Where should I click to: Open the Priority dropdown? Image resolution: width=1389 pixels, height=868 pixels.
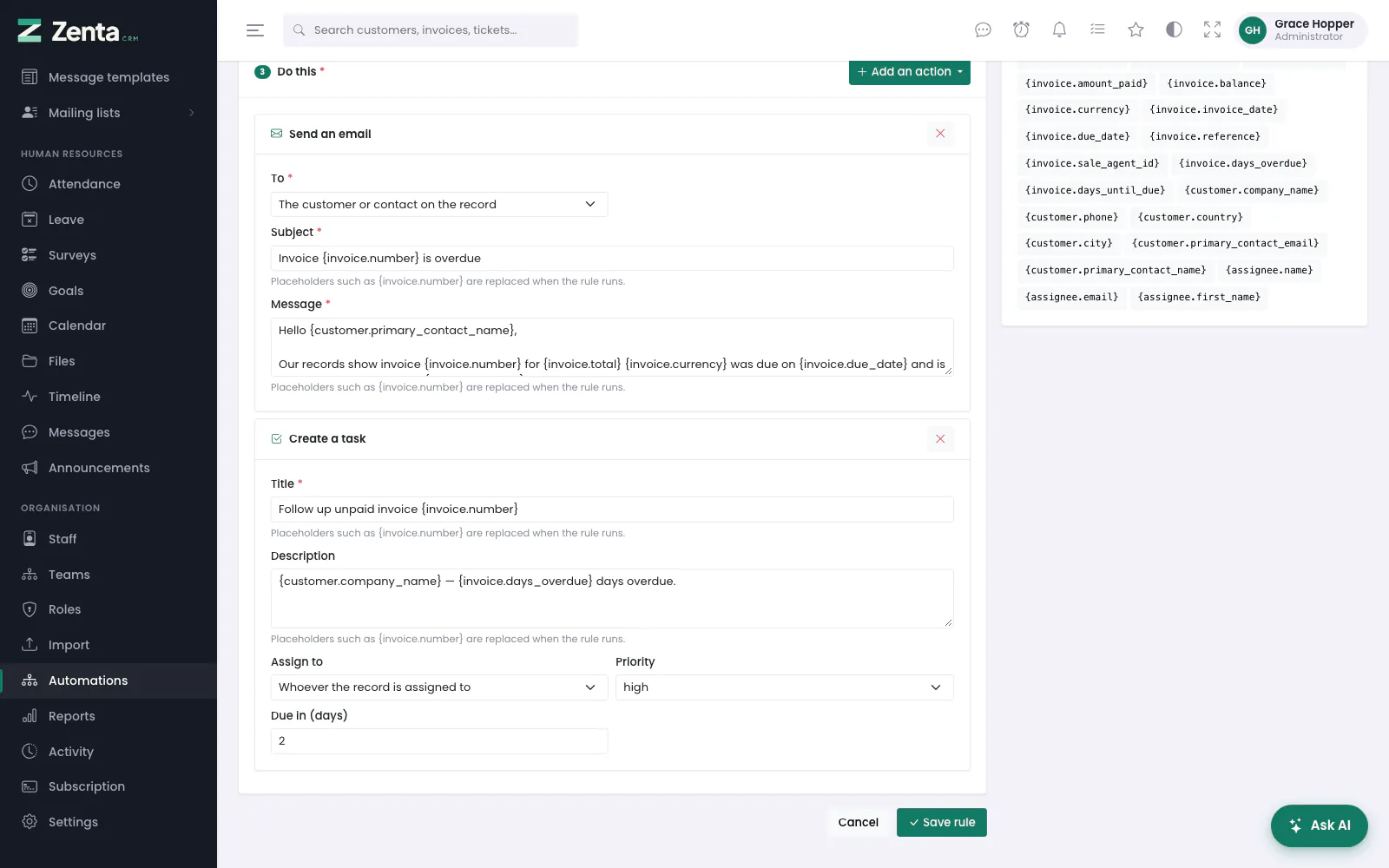click(x=784, y=687)
